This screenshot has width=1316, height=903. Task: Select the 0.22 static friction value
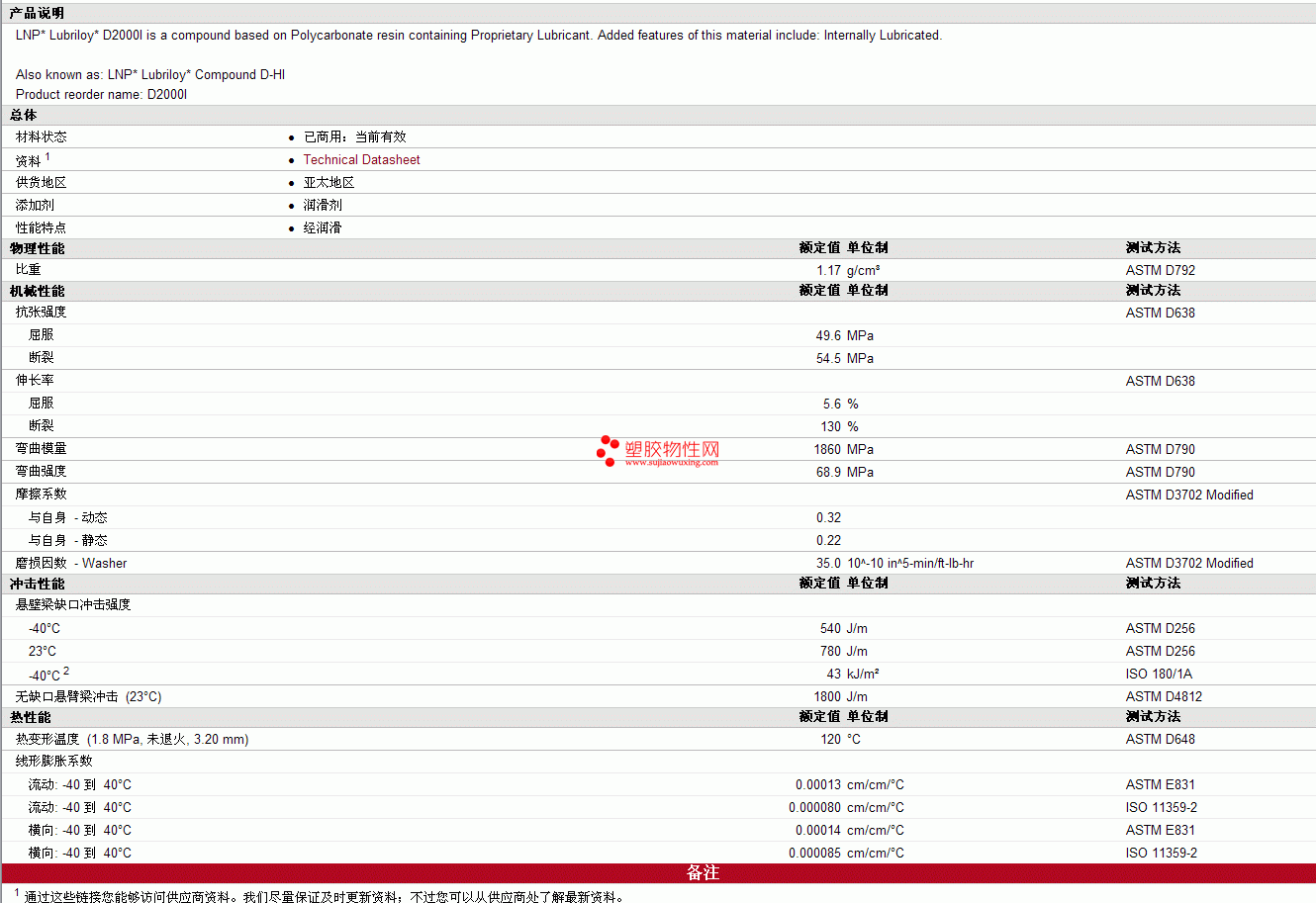click(x=829, y=540)
